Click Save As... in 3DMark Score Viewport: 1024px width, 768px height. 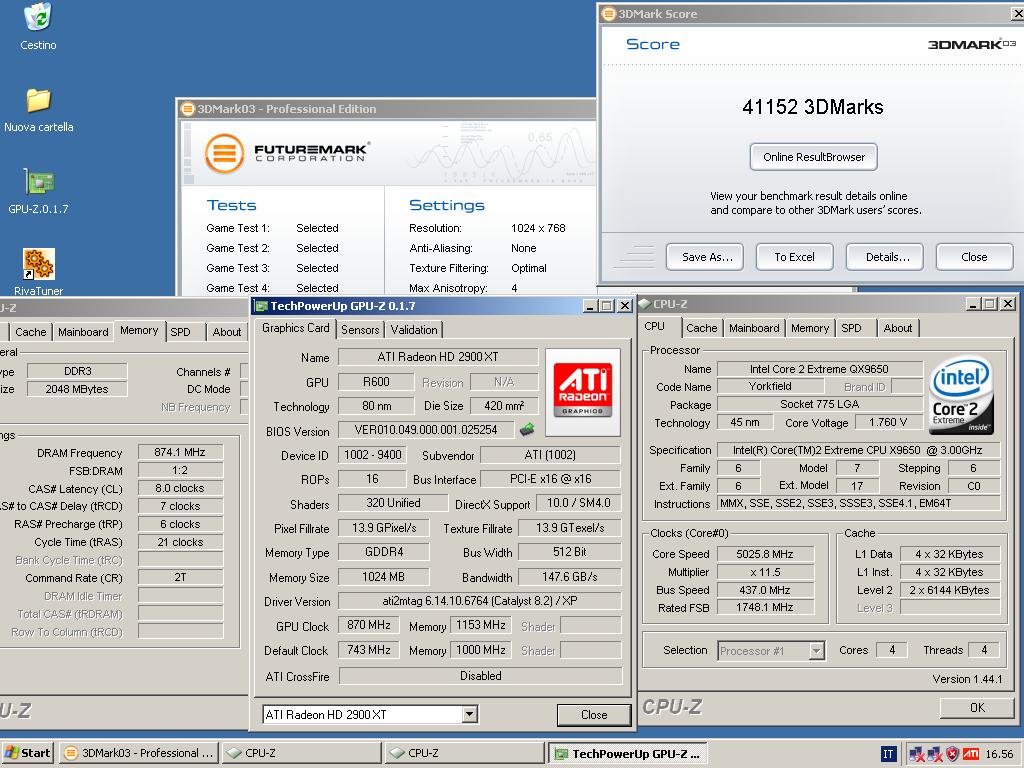[707, 257]
